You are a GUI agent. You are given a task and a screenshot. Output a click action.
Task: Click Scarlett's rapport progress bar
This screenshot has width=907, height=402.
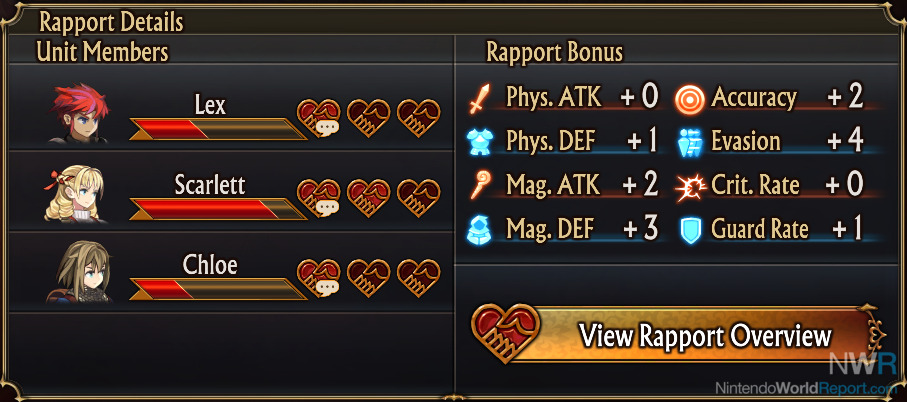pos(217,209)
